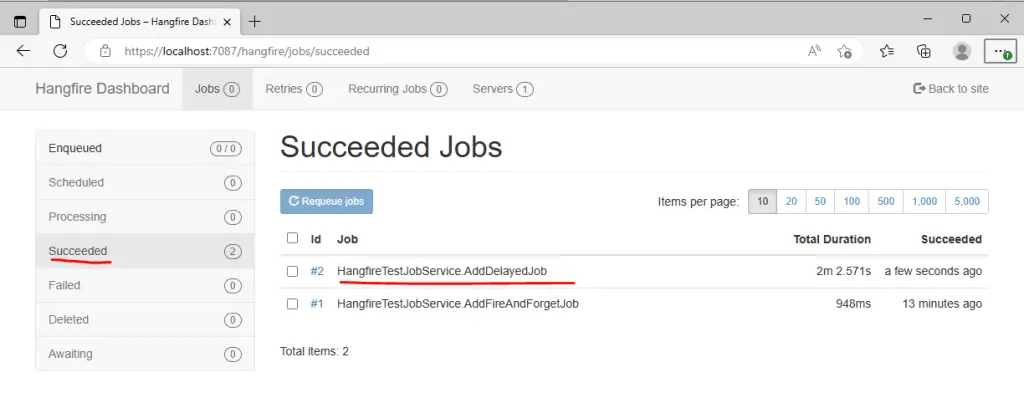Set items per page to 5,000
The image size is (1024, 403).
coord(967,201)
